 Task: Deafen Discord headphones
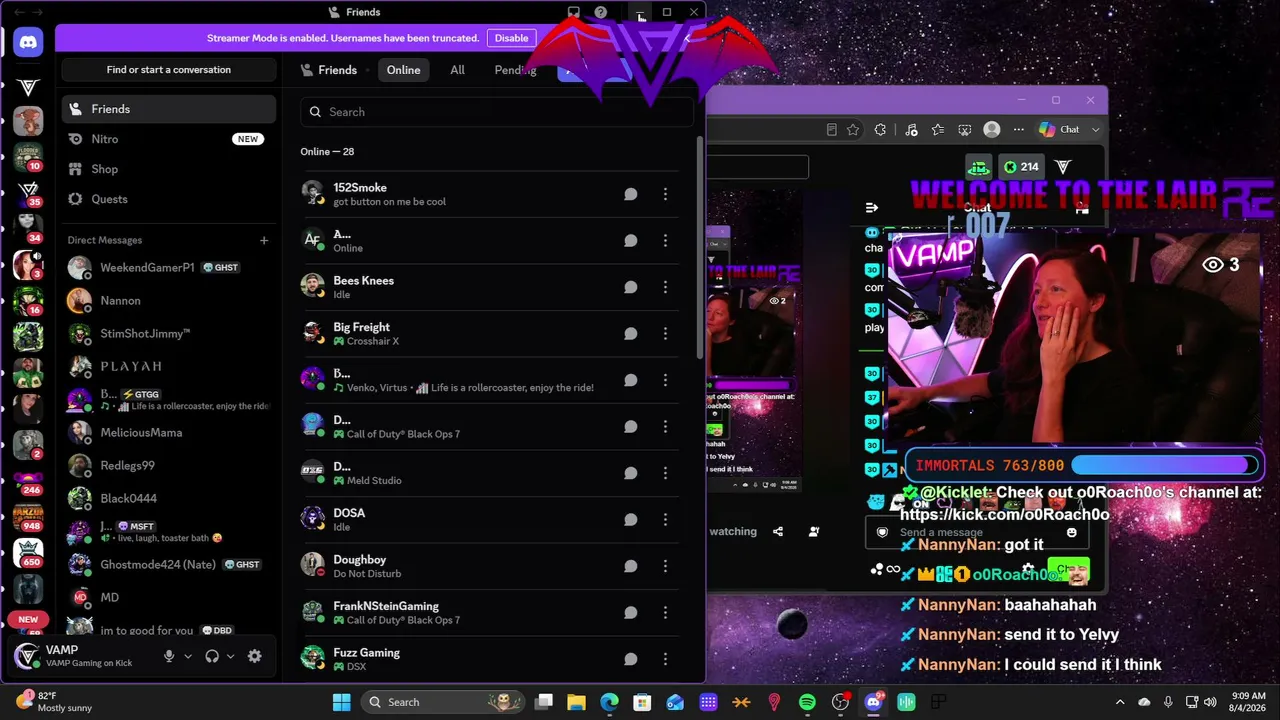click(x=212, y=656)
